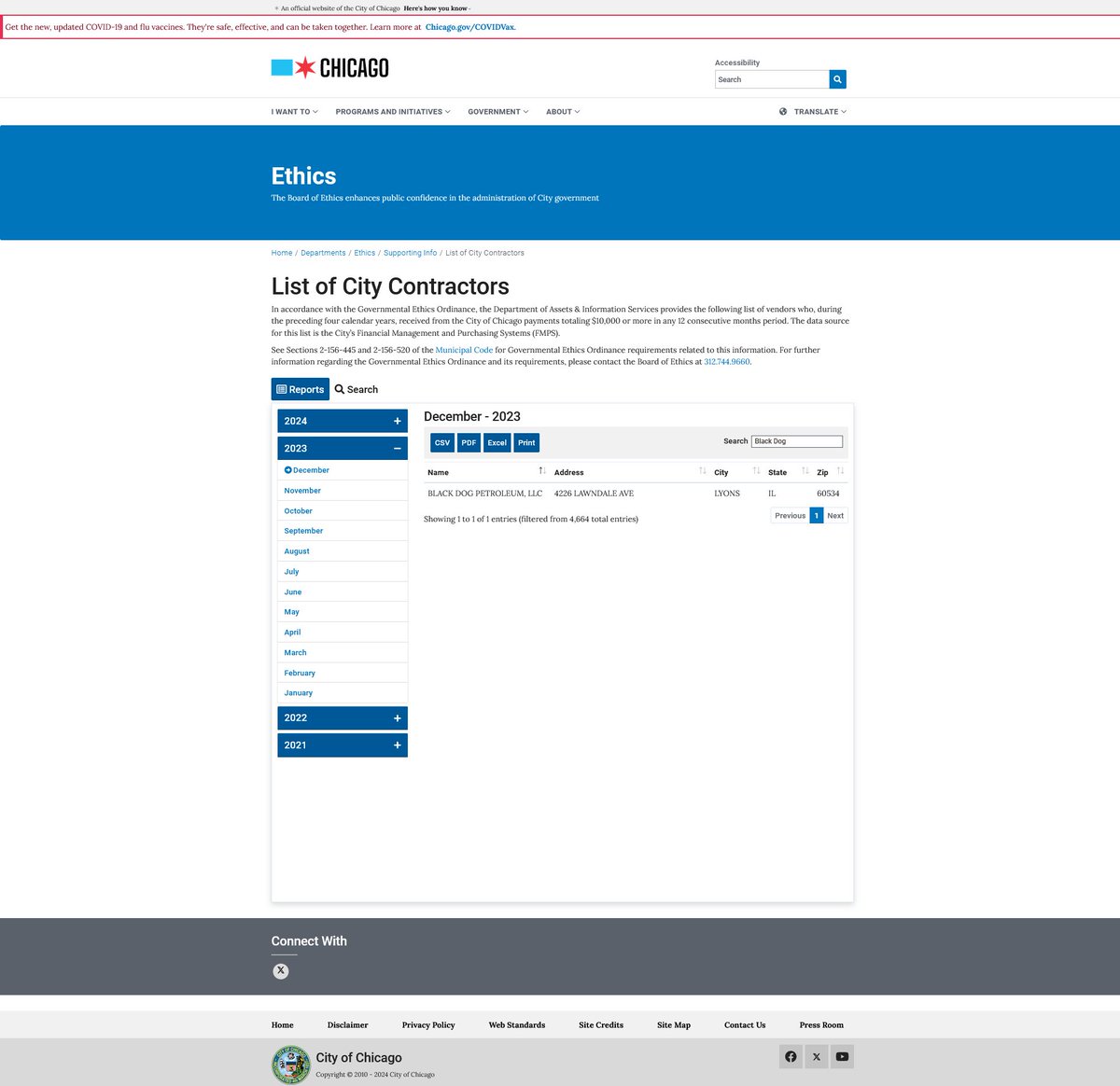Open Programs and Initiatives menu

393,111
